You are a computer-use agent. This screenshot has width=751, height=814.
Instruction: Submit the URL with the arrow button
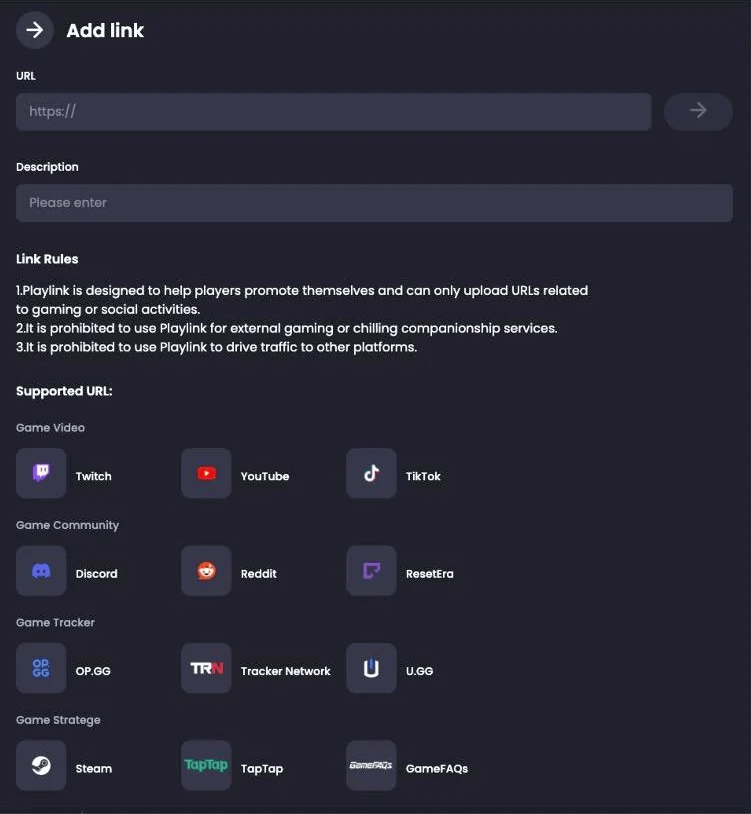[698, 111]
